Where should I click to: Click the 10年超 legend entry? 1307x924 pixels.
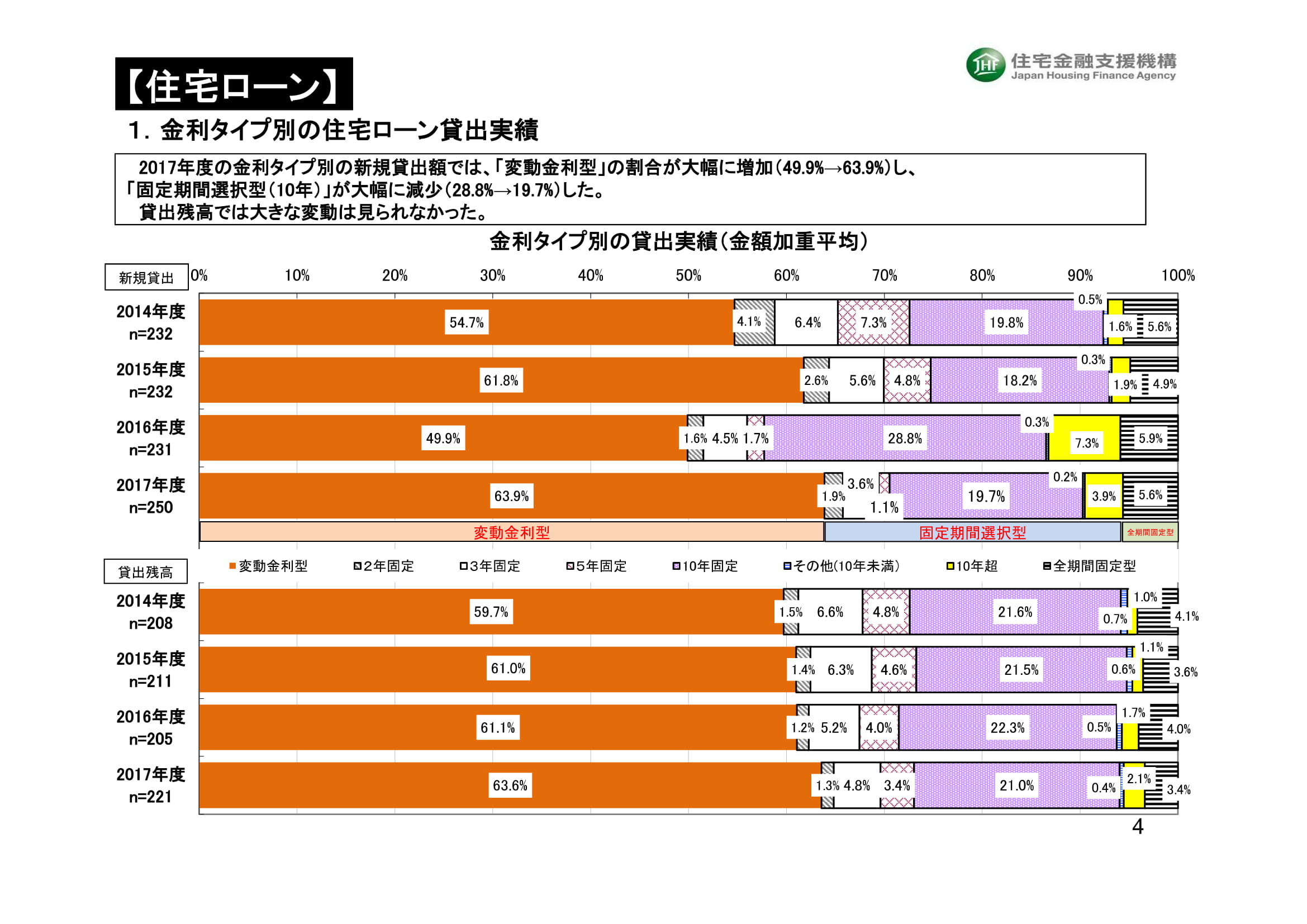pyautogui.click(x=972, y=566)
